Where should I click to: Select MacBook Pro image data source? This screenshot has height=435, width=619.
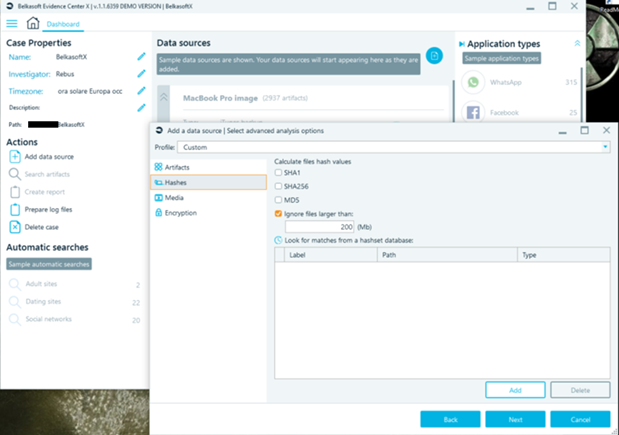[x=220, y=98]
